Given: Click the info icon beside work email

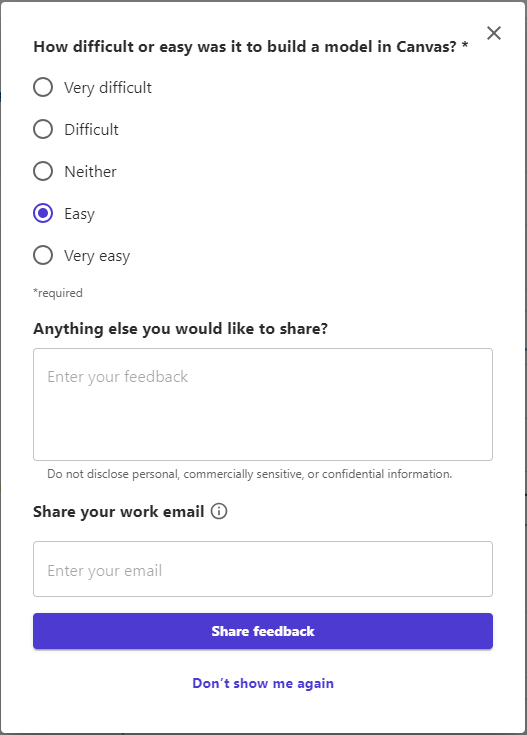Looking at the screenshot, I should point(219,511).
